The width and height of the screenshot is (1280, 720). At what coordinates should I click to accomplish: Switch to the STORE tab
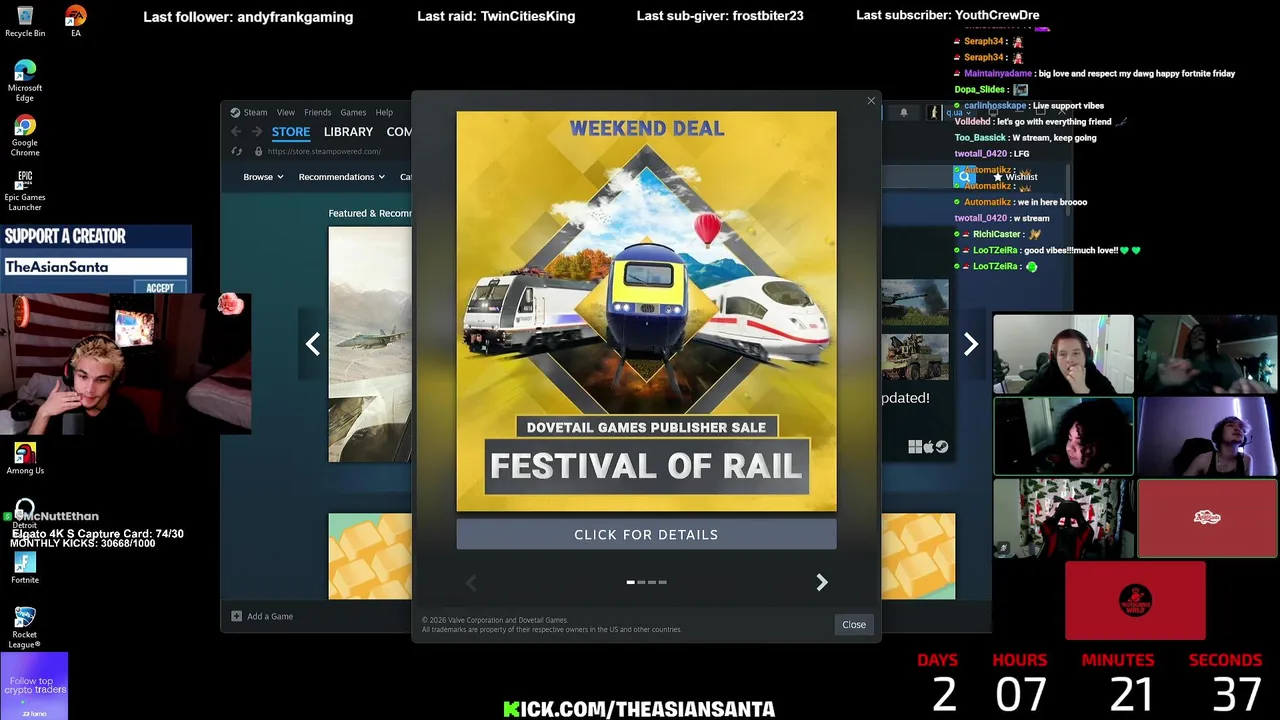coord(291,132)
